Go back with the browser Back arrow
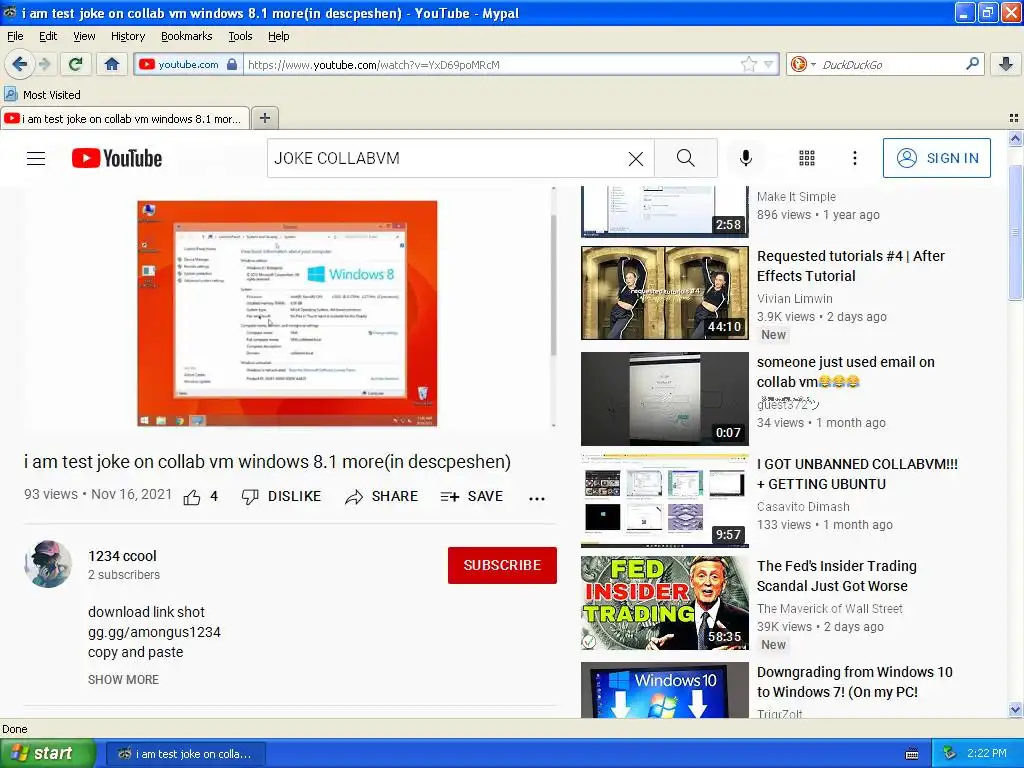This screenshot has height=768, width=1024. click(19, 64)
